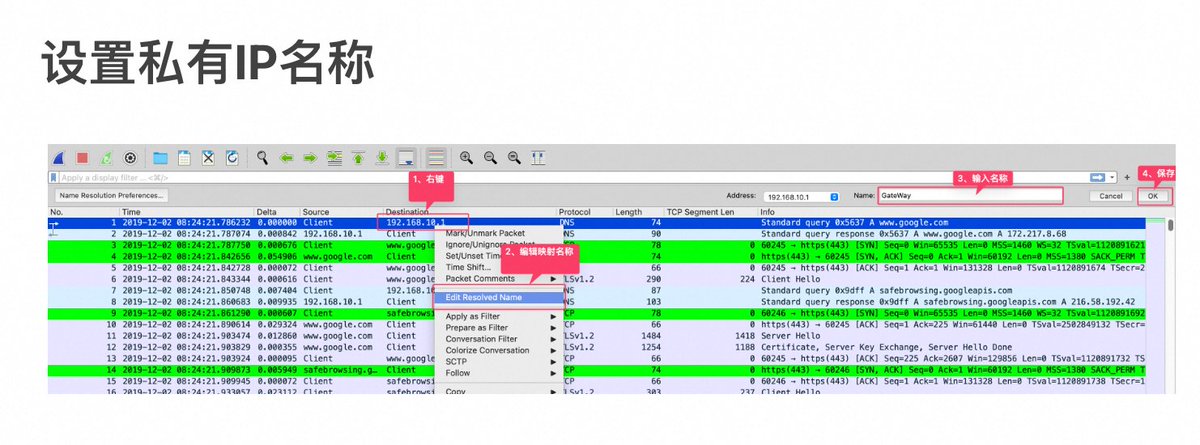Click the Source column header
Screen dimensions: 1200x445
coord(342,212)
